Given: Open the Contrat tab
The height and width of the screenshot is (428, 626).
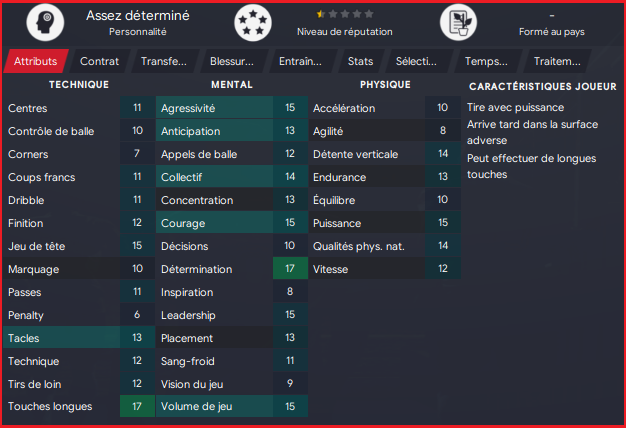Looking at the screenshot, I should tap(99, 61).
